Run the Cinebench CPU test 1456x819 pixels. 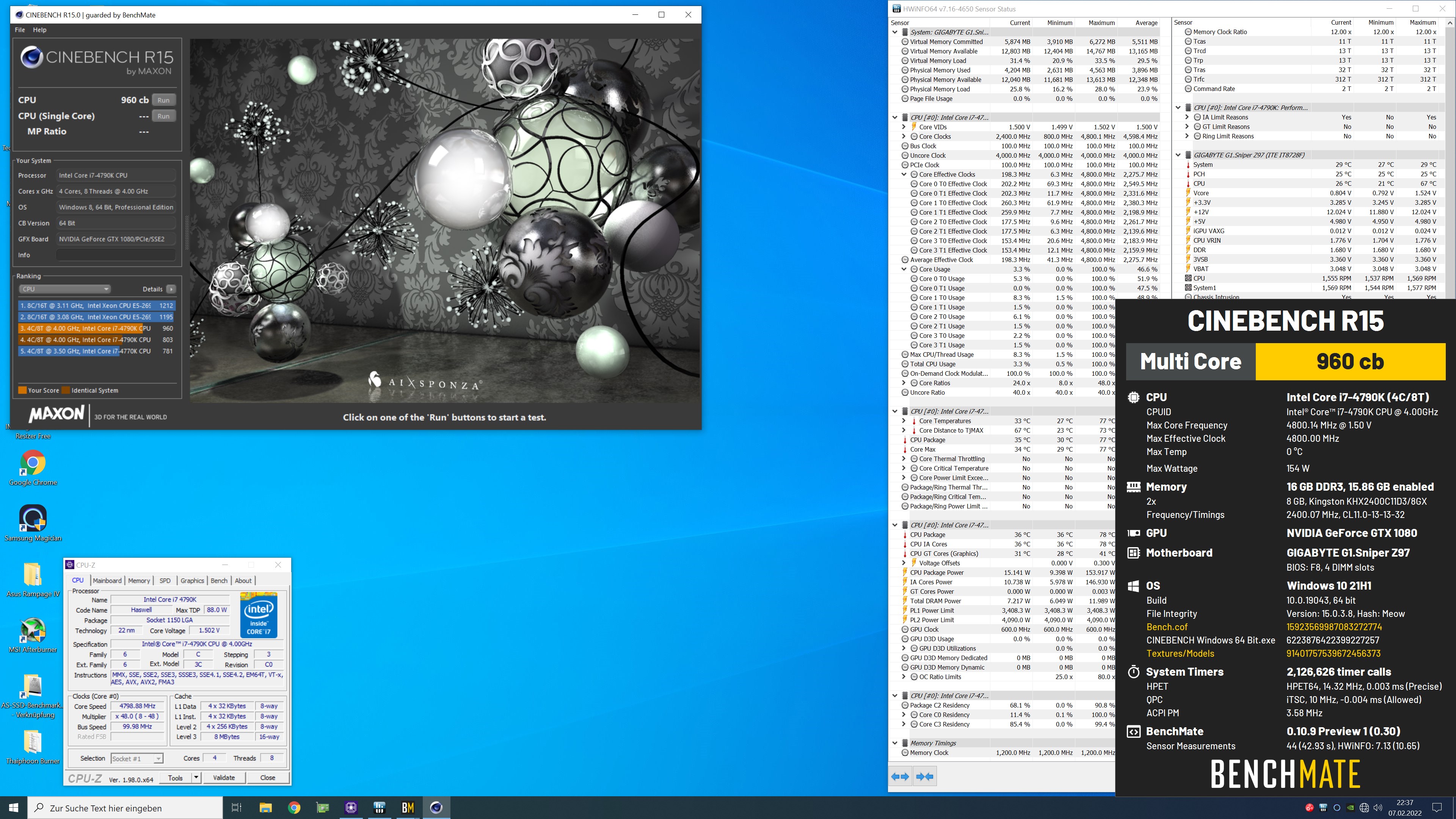point(163,100)
